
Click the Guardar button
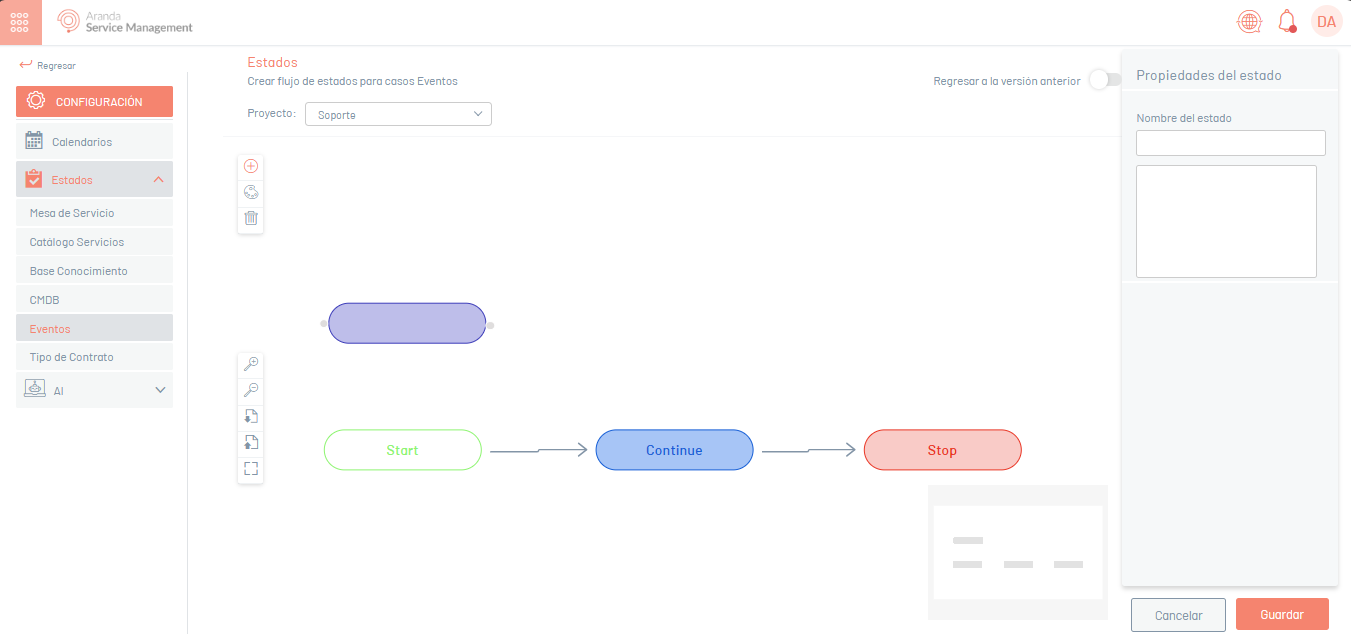1281,615
